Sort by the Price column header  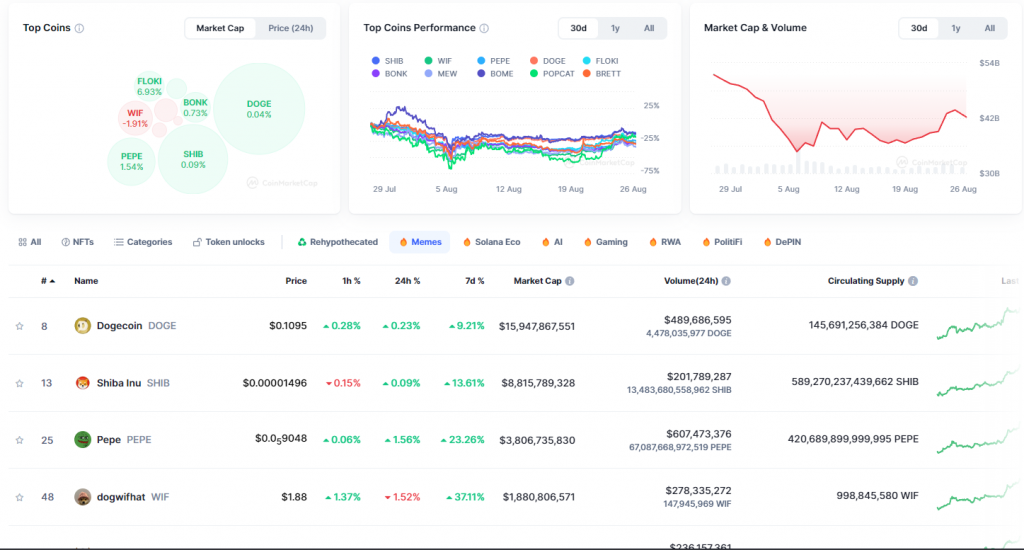[296, 281]
